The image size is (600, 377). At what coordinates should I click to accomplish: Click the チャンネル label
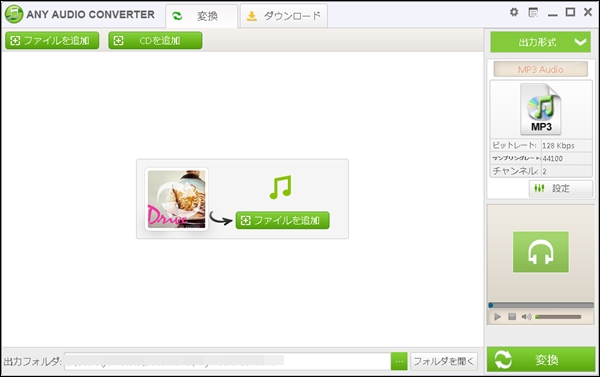[x=515, y=171]
